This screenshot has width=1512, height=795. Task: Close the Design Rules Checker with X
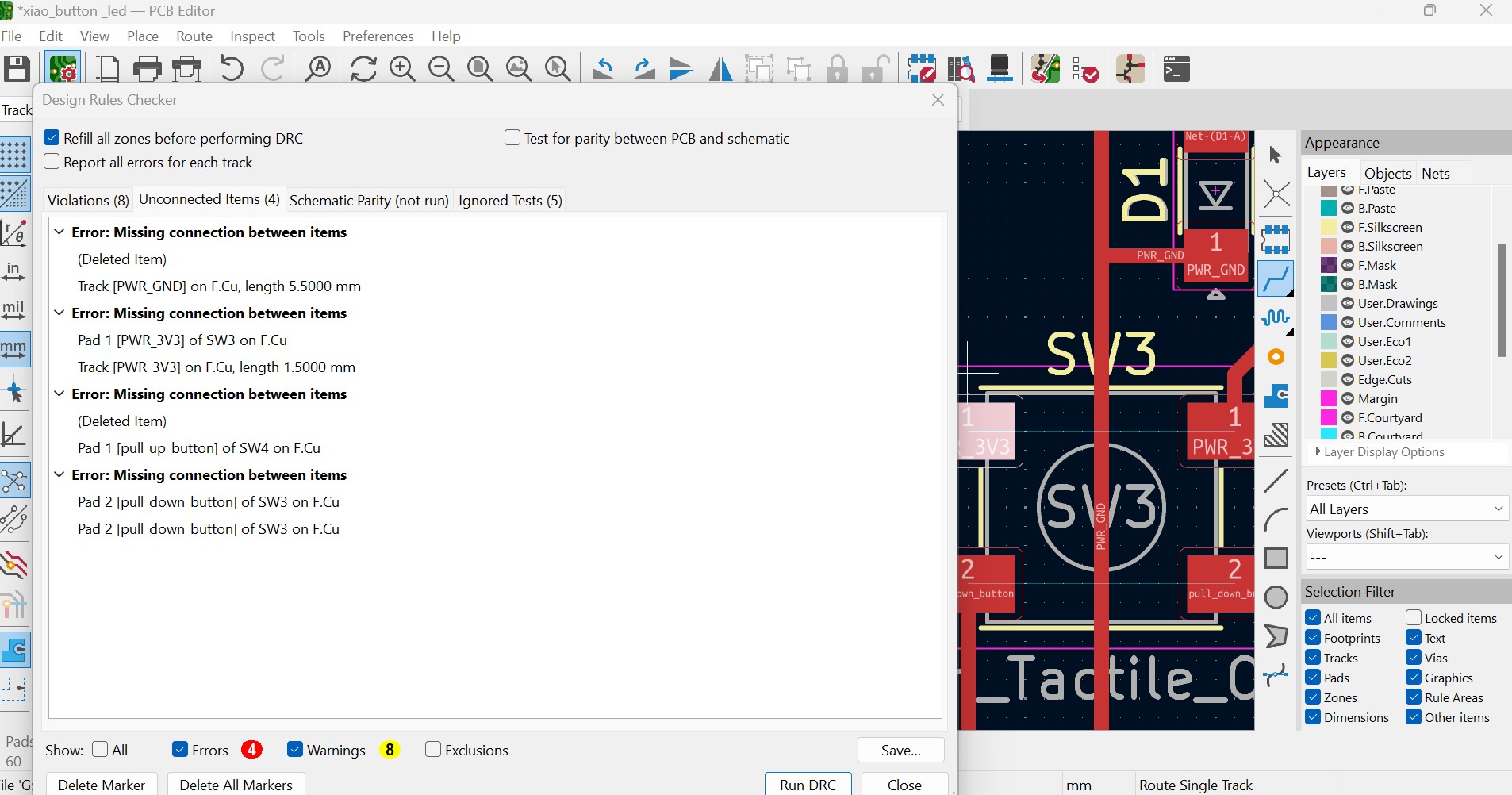(x=938, y=100)
